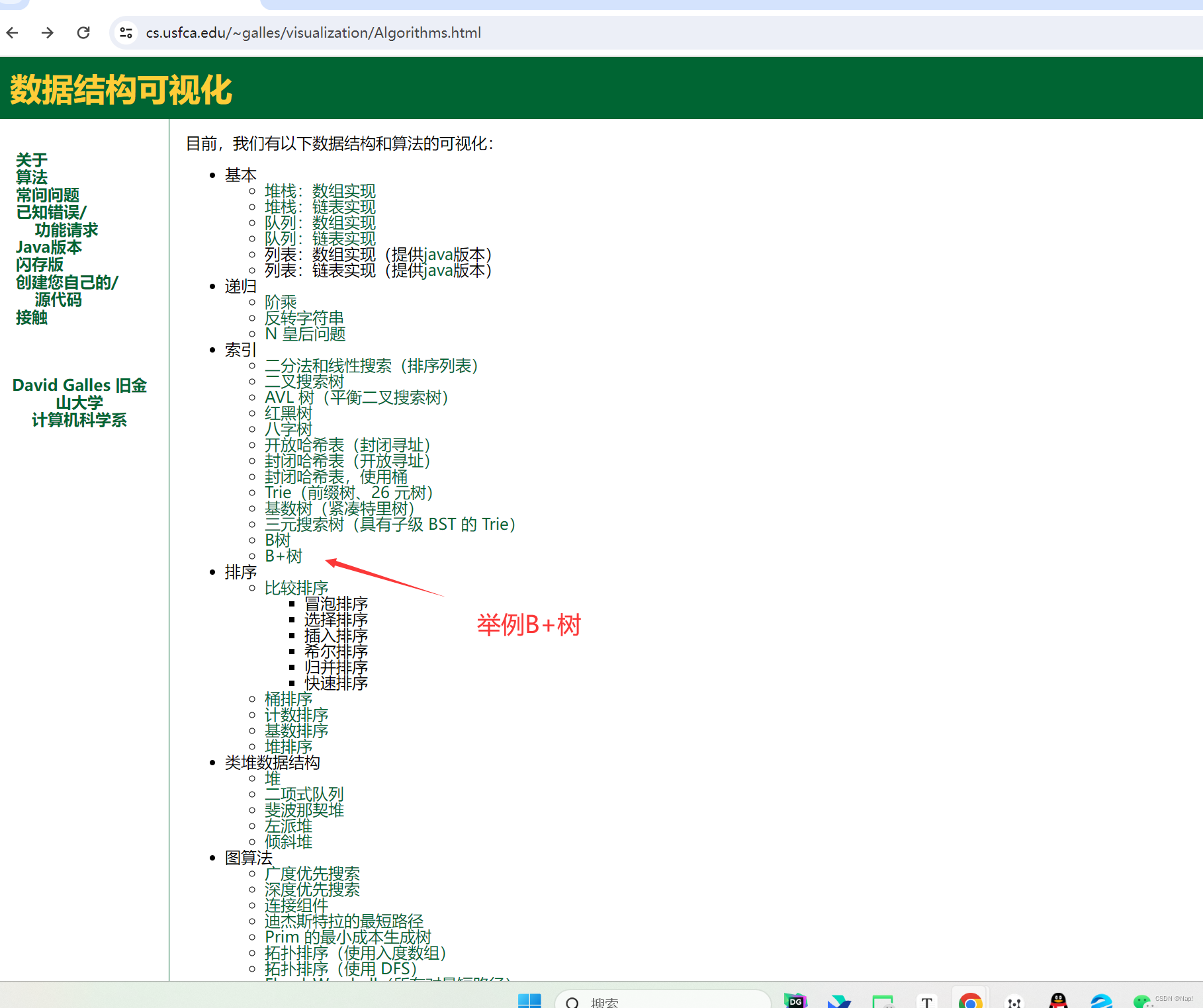This screenshot has width=1203, height=1008.
Task: Go back using the browser back arrow
Action: point(13,32)
